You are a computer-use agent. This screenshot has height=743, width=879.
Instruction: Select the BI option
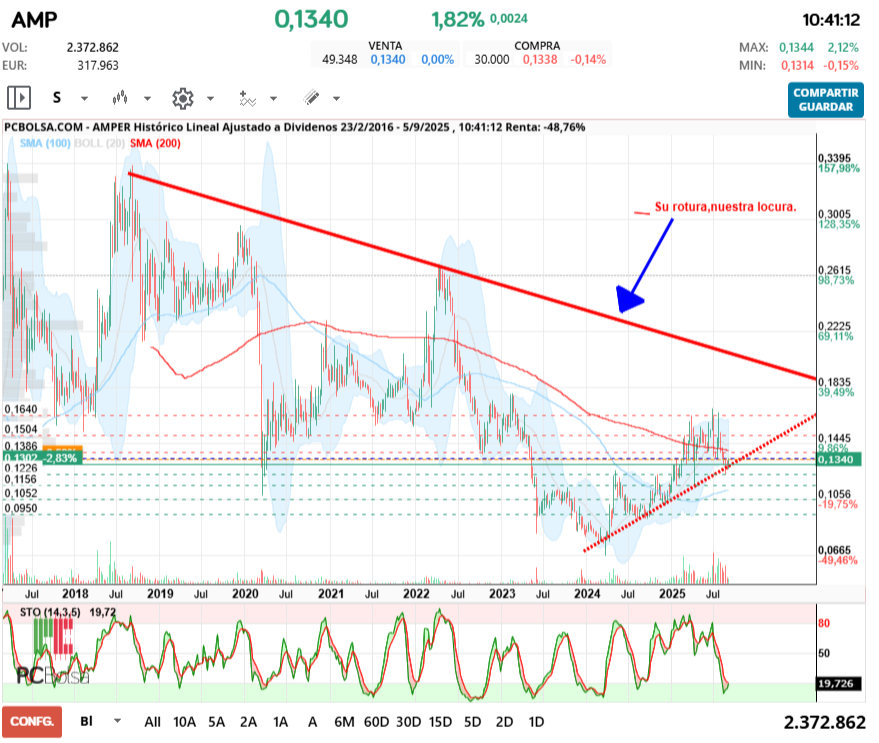click(x=86, y=721)
